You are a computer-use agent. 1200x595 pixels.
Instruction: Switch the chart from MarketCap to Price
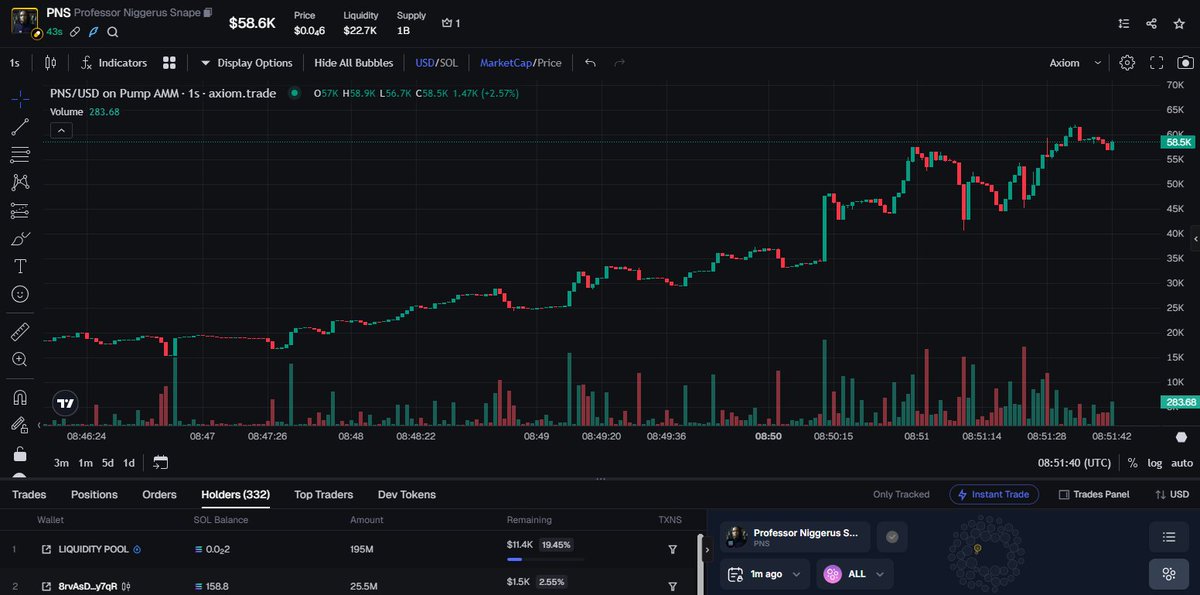point(550,62)
